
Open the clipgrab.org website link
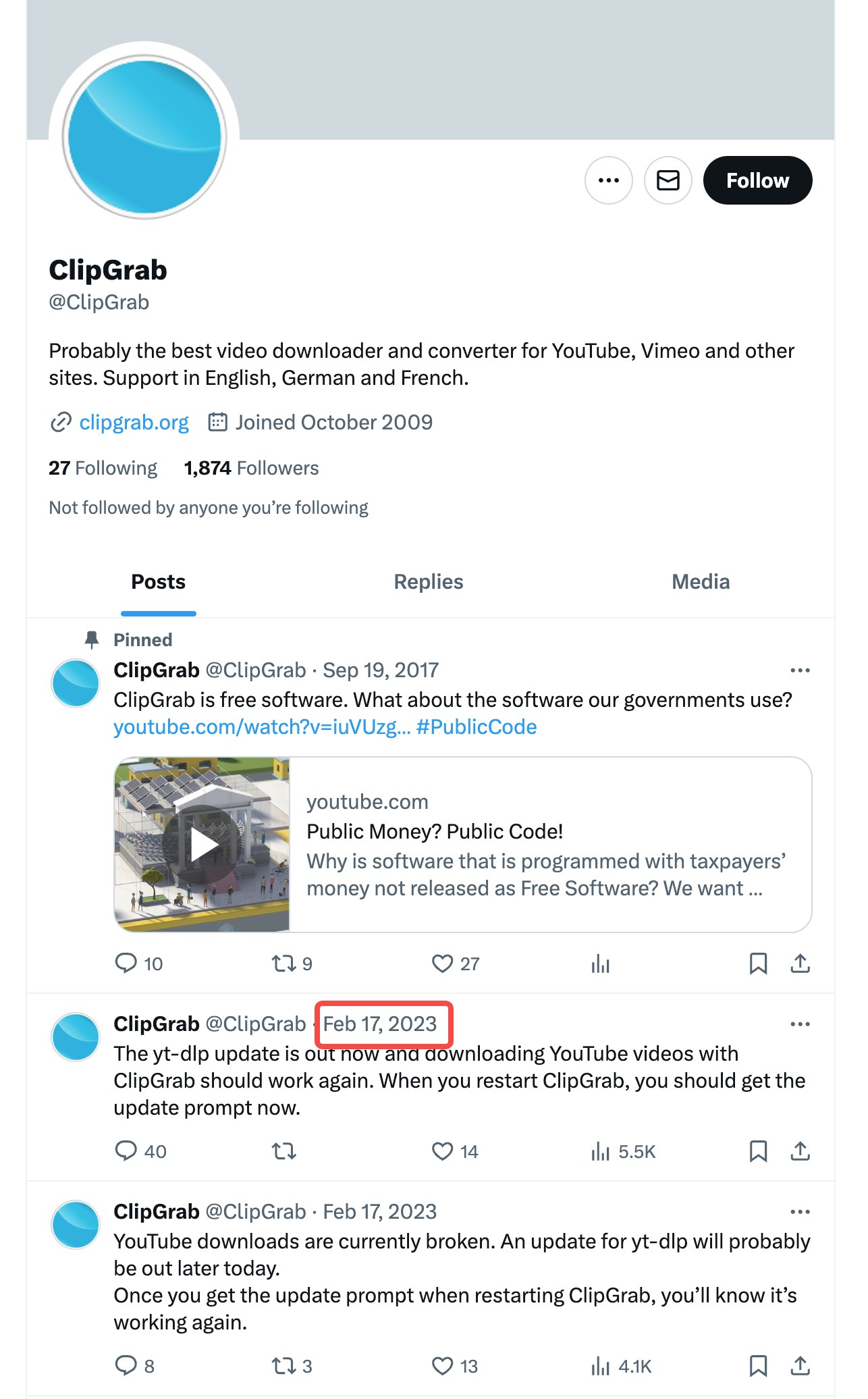pos(134,423)
